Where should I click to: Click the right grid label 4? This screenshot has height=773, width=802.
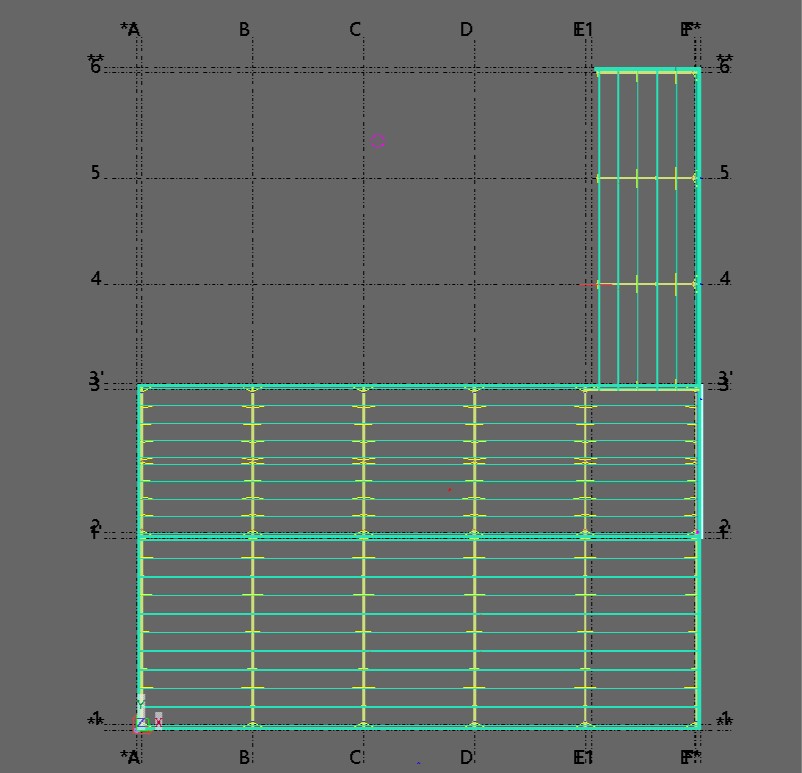point(724,279)
